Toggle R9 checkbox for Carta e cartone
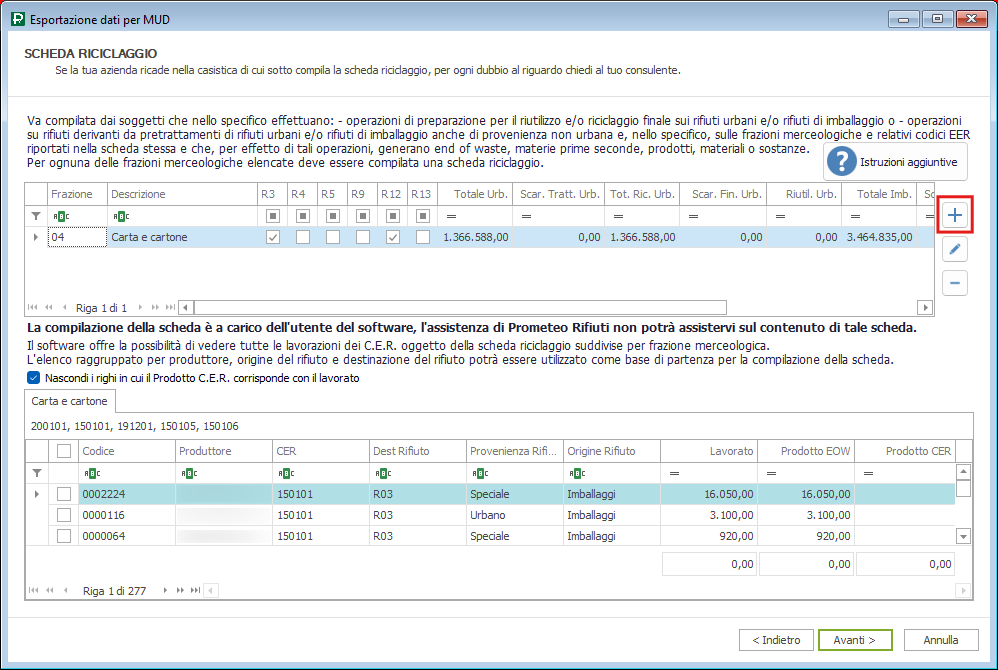The height and width of the screenshot is (670, 998). tap(363, 237)
